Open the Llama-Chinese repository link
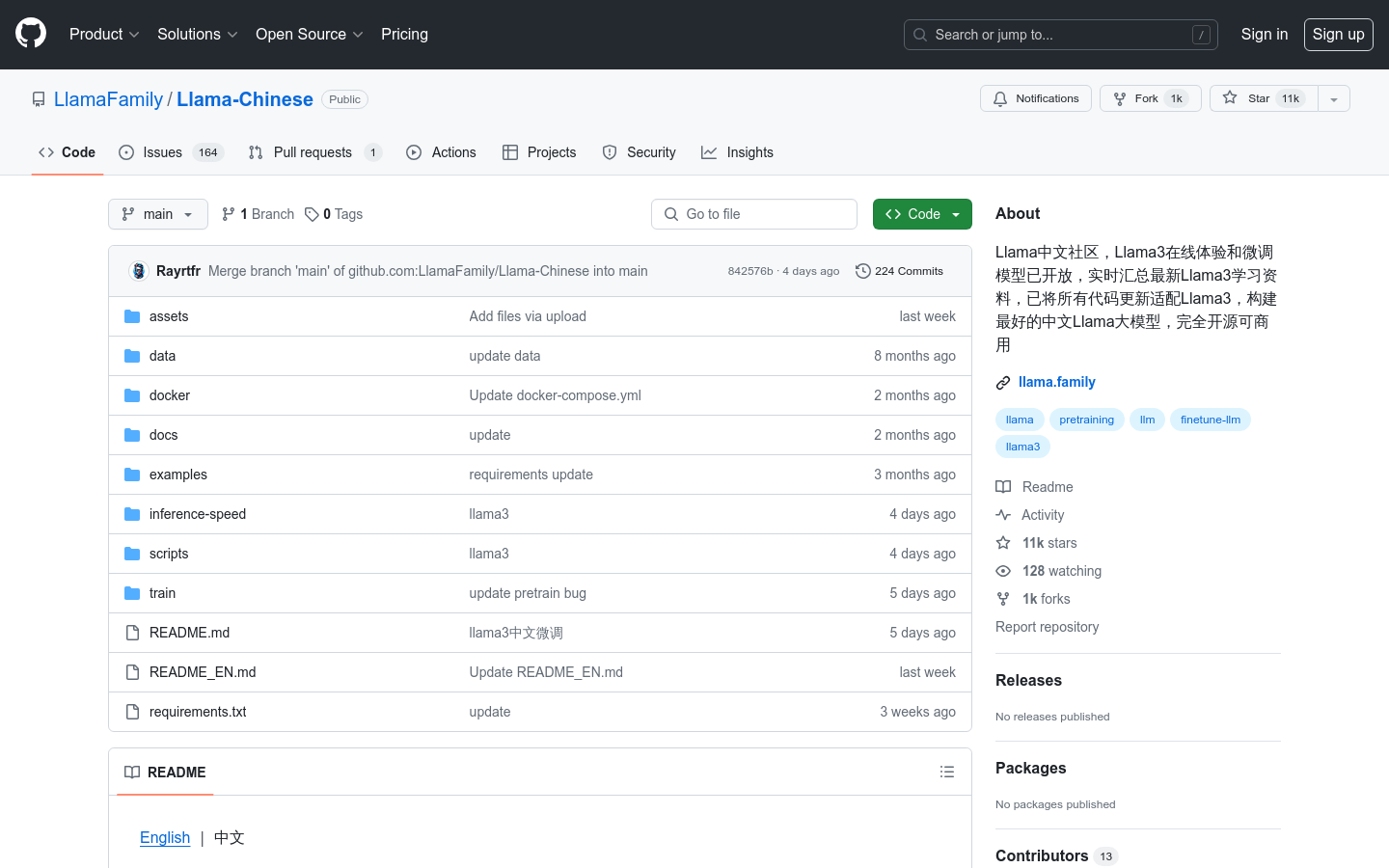This screenshot has height=868, width=1389. pyautogui.click(x=245, y=99)
